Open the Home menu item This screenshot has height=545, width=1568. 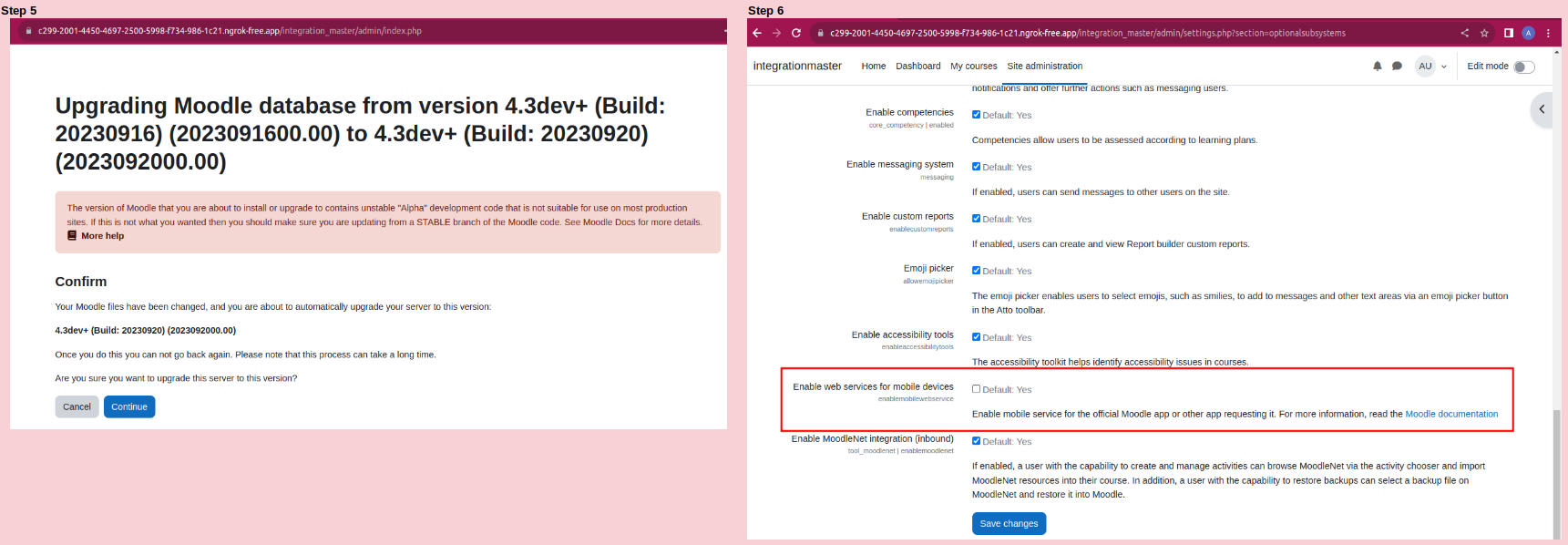coord(873,66)
